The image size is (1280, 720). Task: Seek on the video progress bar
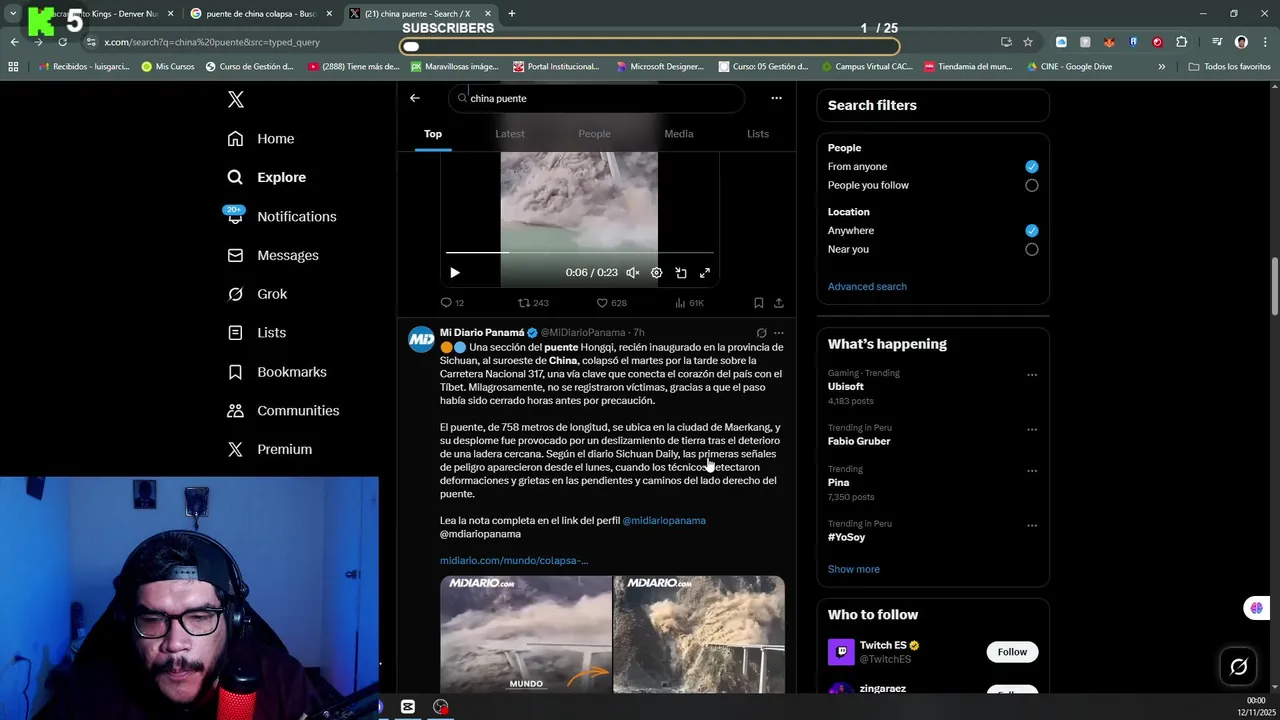pos(579,253)
